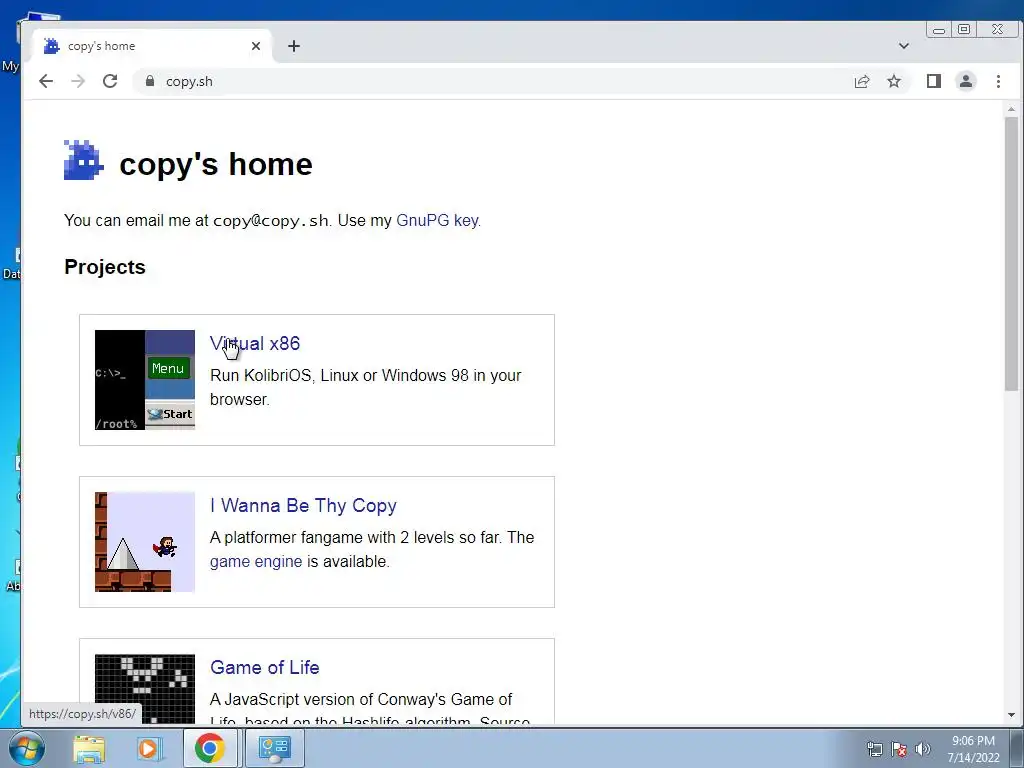Click the browser forward arrow
Screen dimensions: 1024x768
click(78, 81)
